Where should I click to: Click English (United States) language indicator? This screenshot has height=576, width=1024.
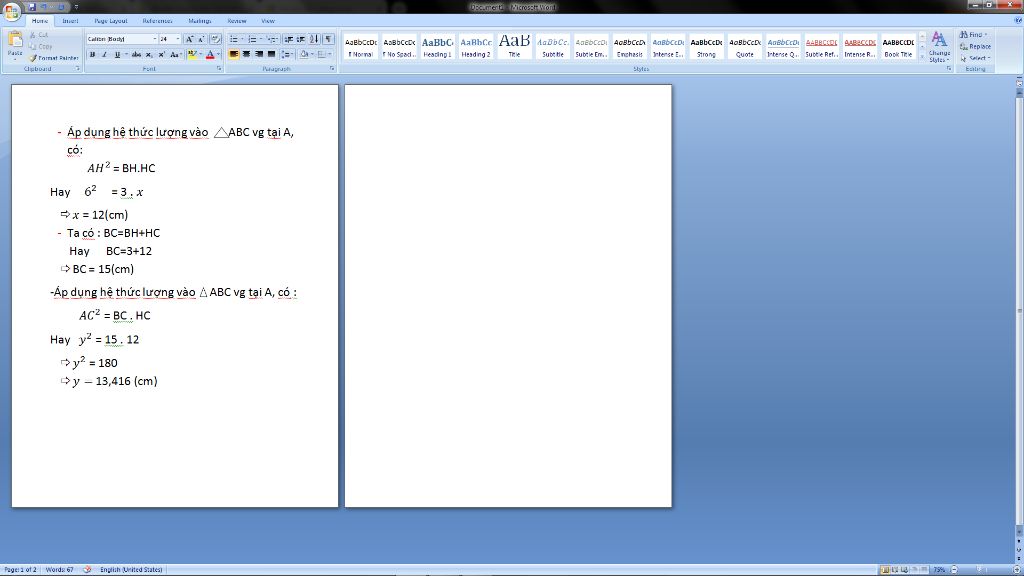click(x=131, y=569)
